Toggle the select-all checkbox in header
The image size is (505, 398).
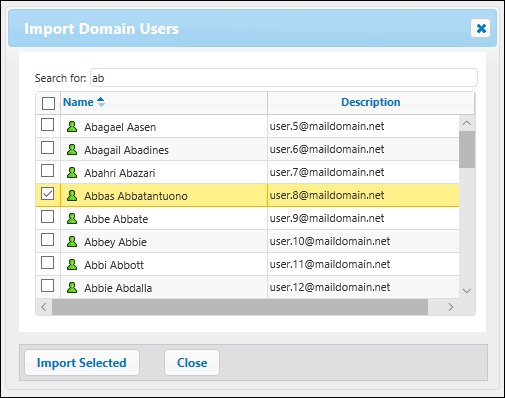tap(48, 103)
